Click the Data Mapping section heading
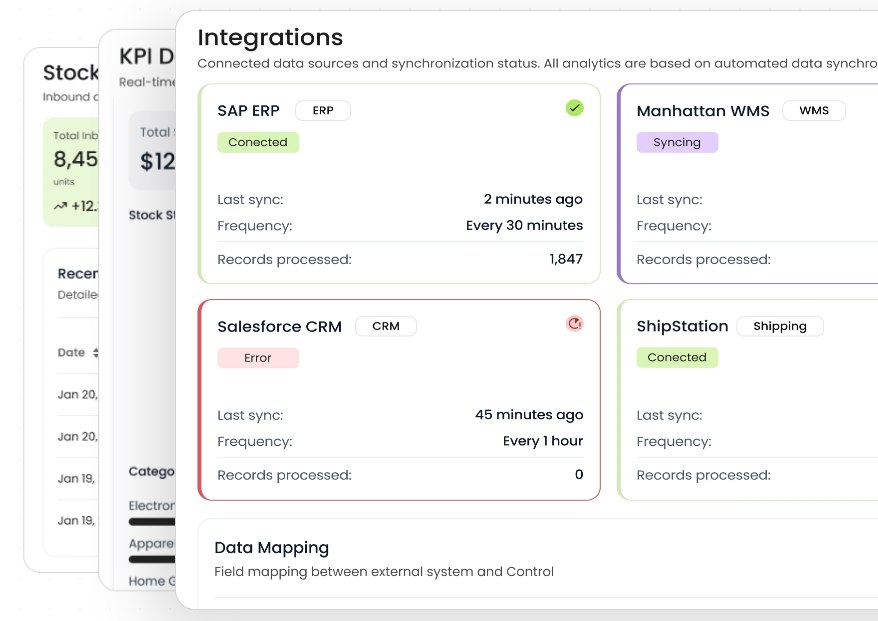Screen dimensions: 878x621 271,548
